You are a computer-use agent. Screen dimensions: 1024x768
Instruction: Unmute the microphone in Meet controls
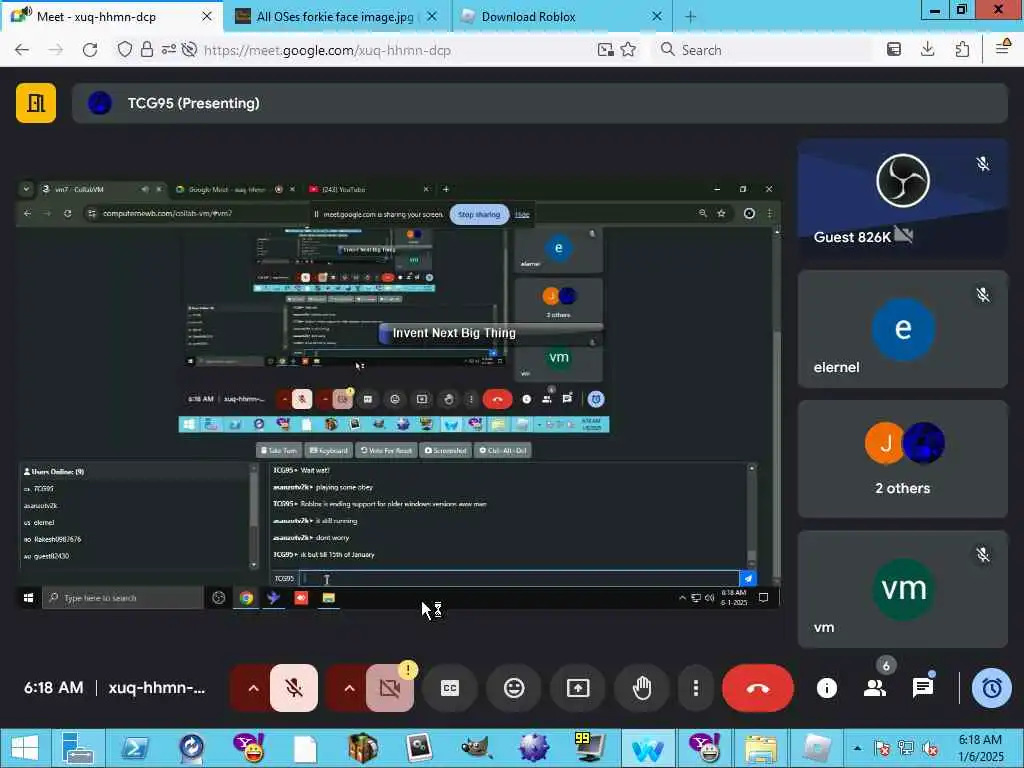[294, 688]
